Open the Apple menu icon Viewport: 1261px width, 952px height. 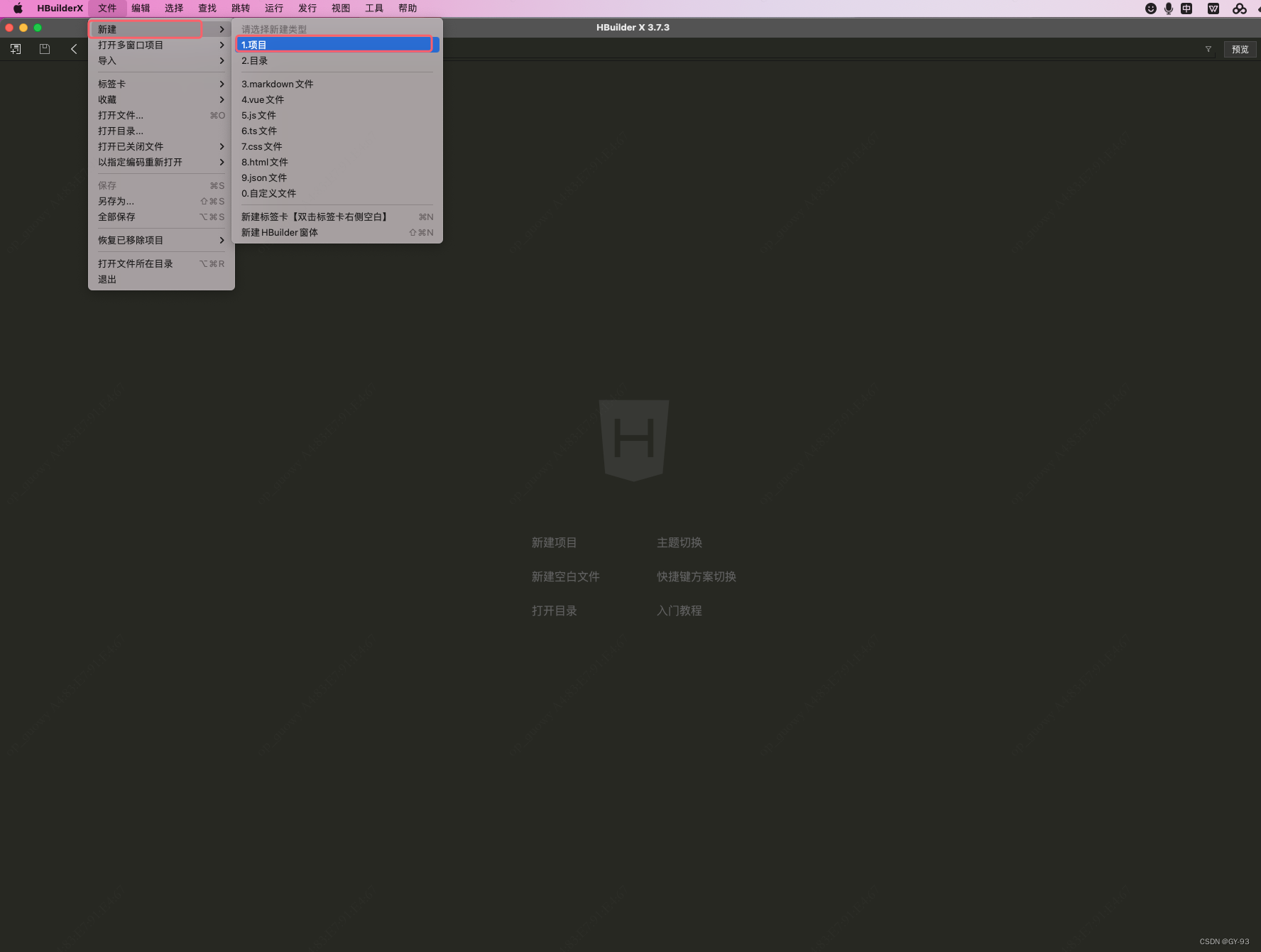coord(18,9)
